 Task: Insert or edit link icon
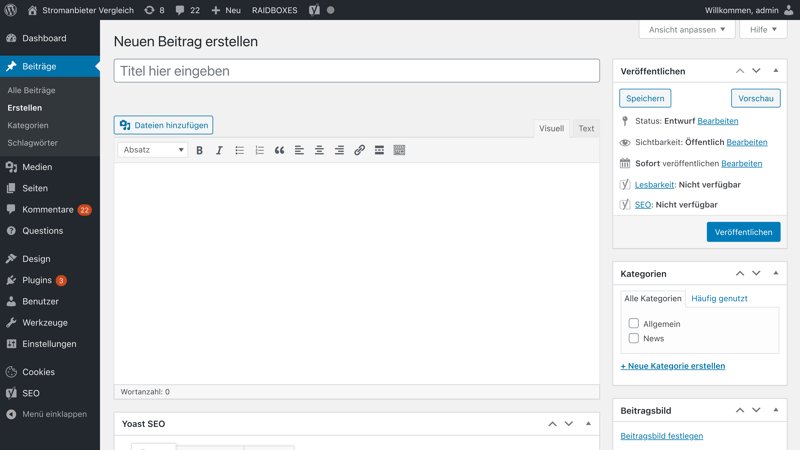click(x=359, y=150)
